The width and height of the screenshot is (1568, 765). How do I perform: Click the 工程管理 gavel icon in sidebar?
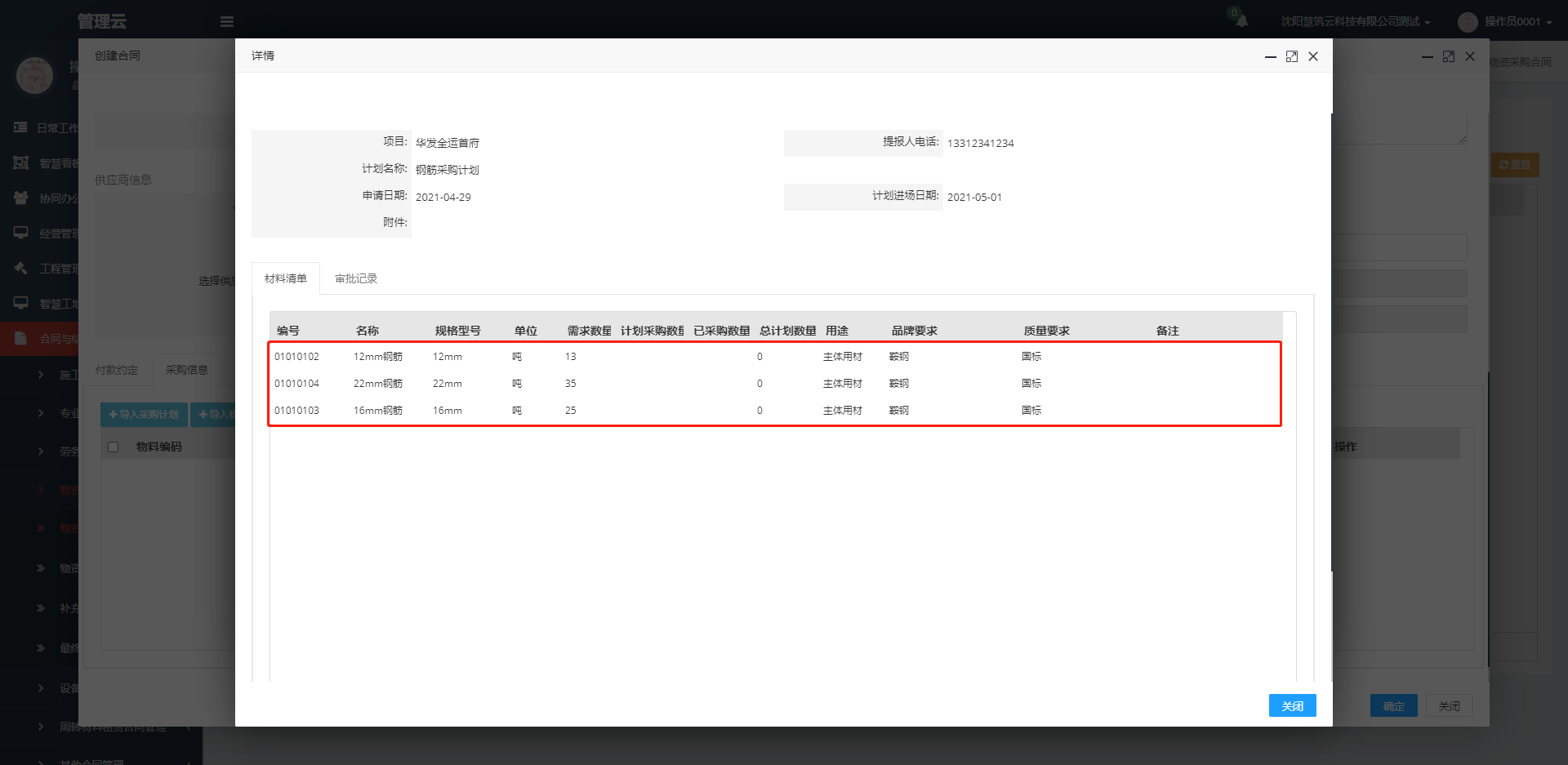(x=21, y=268)
